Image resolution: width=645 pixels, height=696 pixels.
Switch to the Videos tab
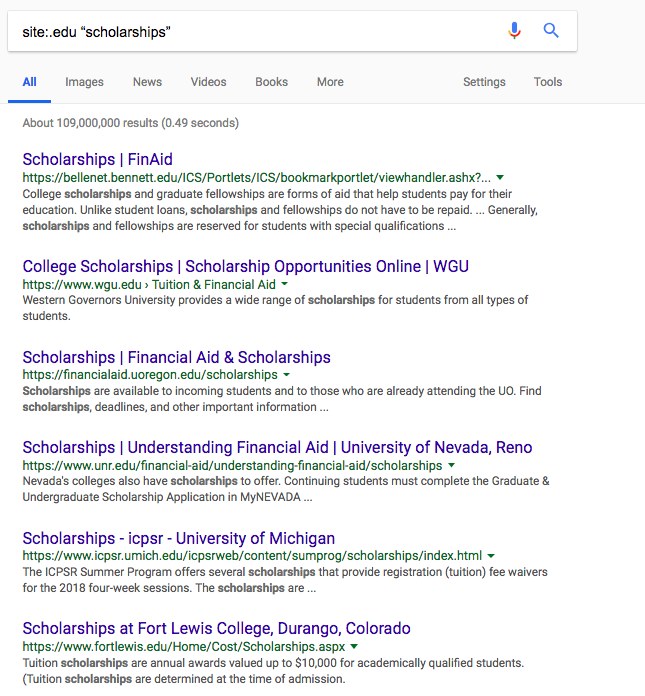point(208,82)
